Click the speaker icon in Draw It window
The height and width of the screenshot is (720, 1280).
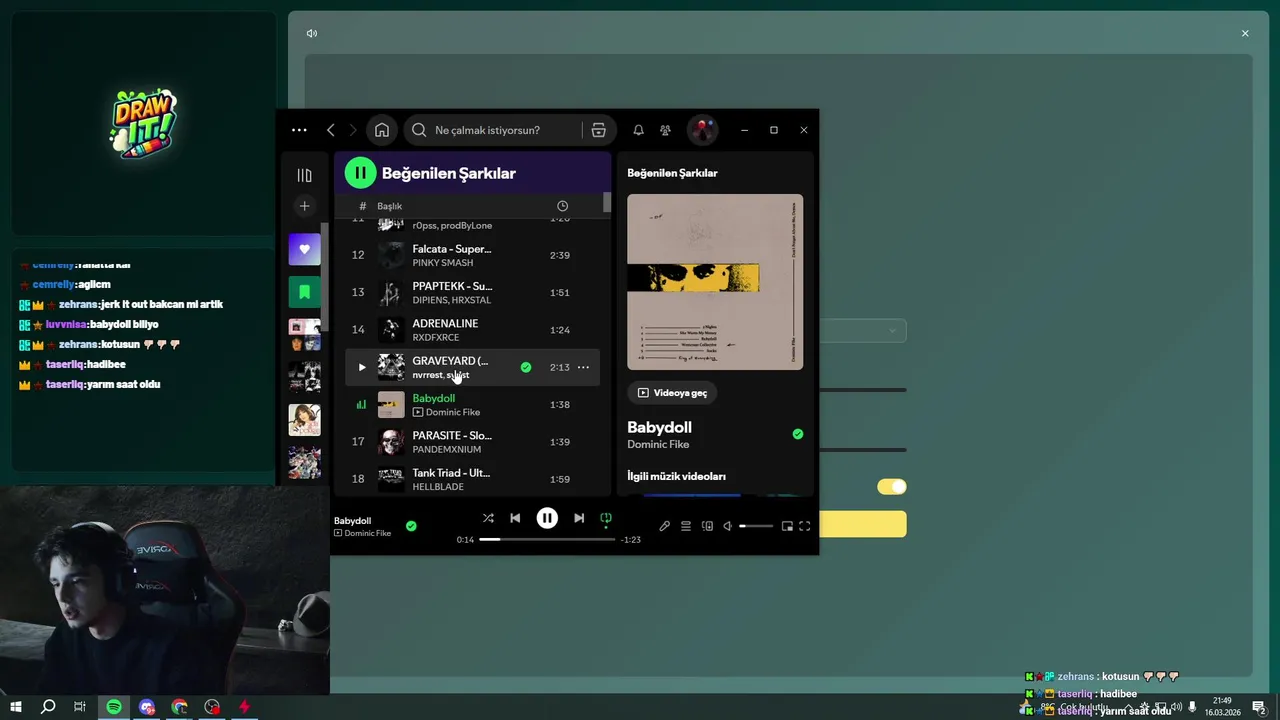click(312, 33)
